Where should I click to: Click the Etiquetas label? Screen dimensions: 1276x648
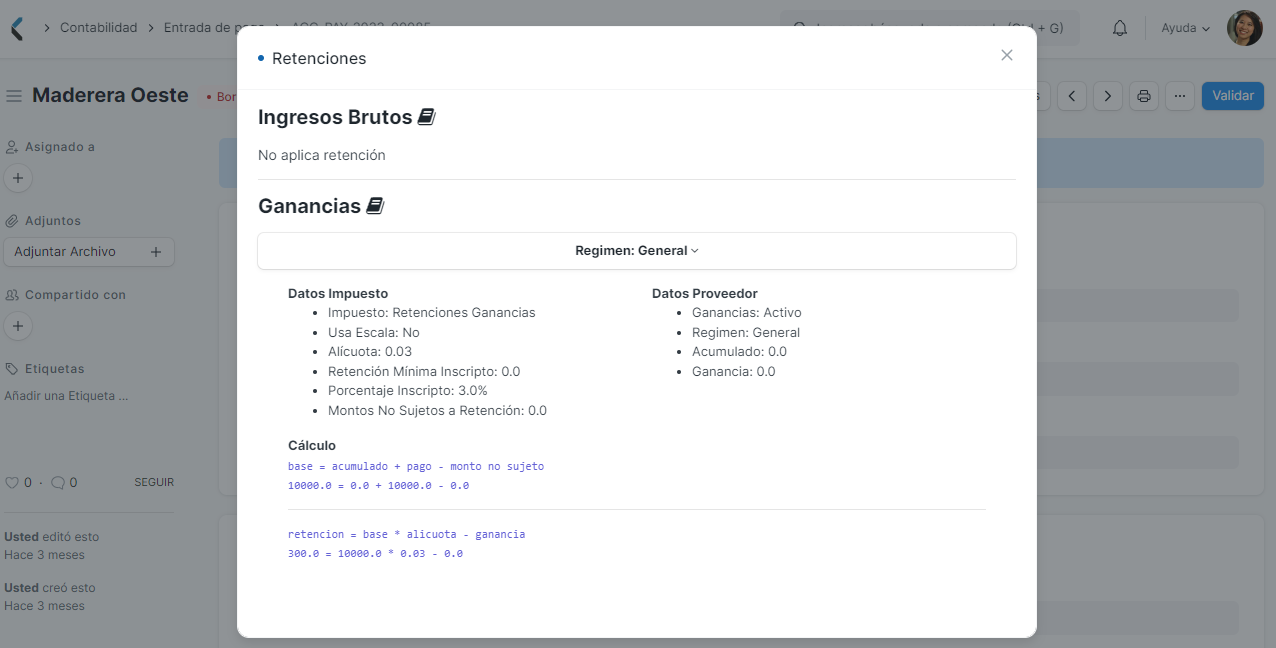pos(55,369)
